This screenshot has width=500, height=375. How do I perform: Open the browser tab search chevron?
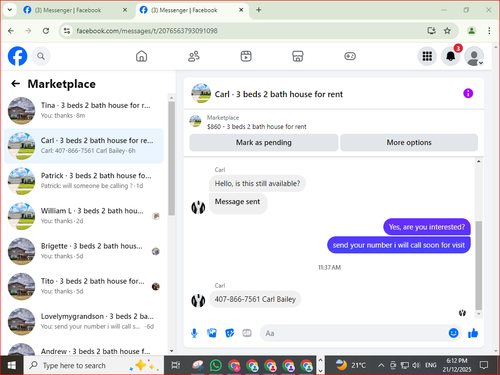pos(10,10)
